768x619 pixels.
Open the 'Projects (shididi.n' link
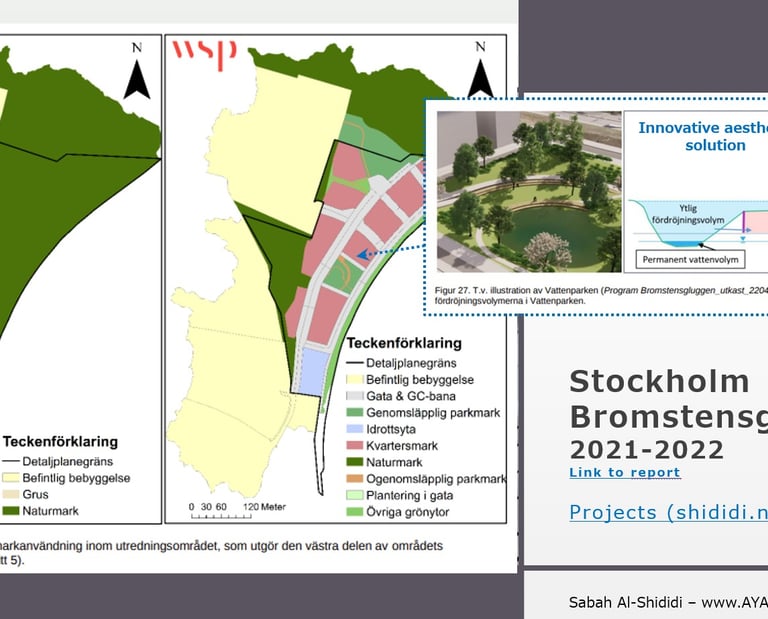coord(669,512)
